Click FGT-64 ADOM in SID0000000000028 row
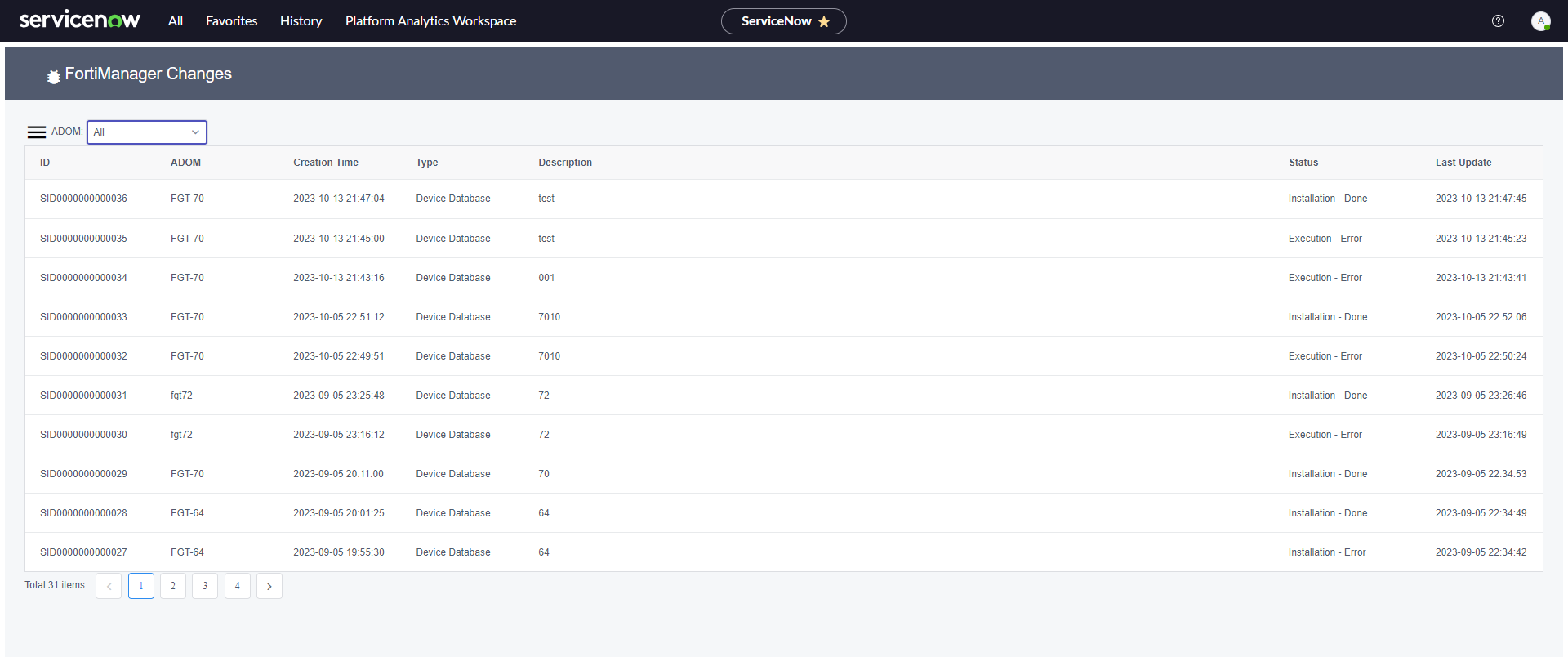The height and width of the screenshot is (657, 1568). [x=187, y=513]
